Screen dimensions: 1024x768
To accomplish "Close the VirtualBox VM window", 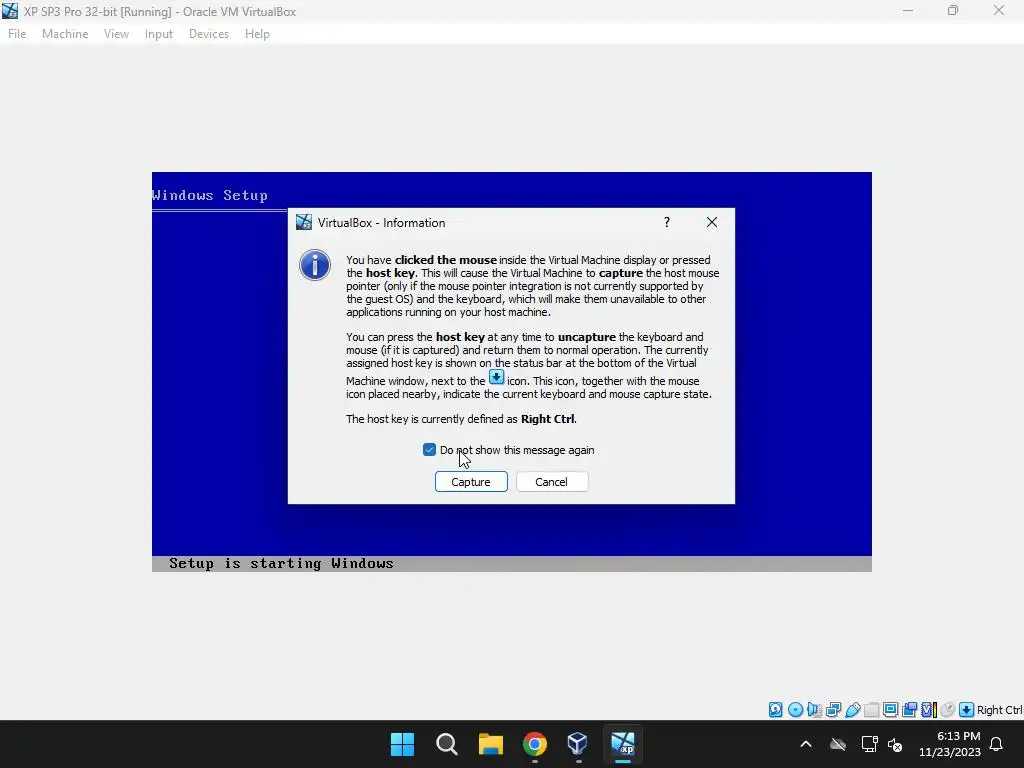I will [x=999, y=11].
